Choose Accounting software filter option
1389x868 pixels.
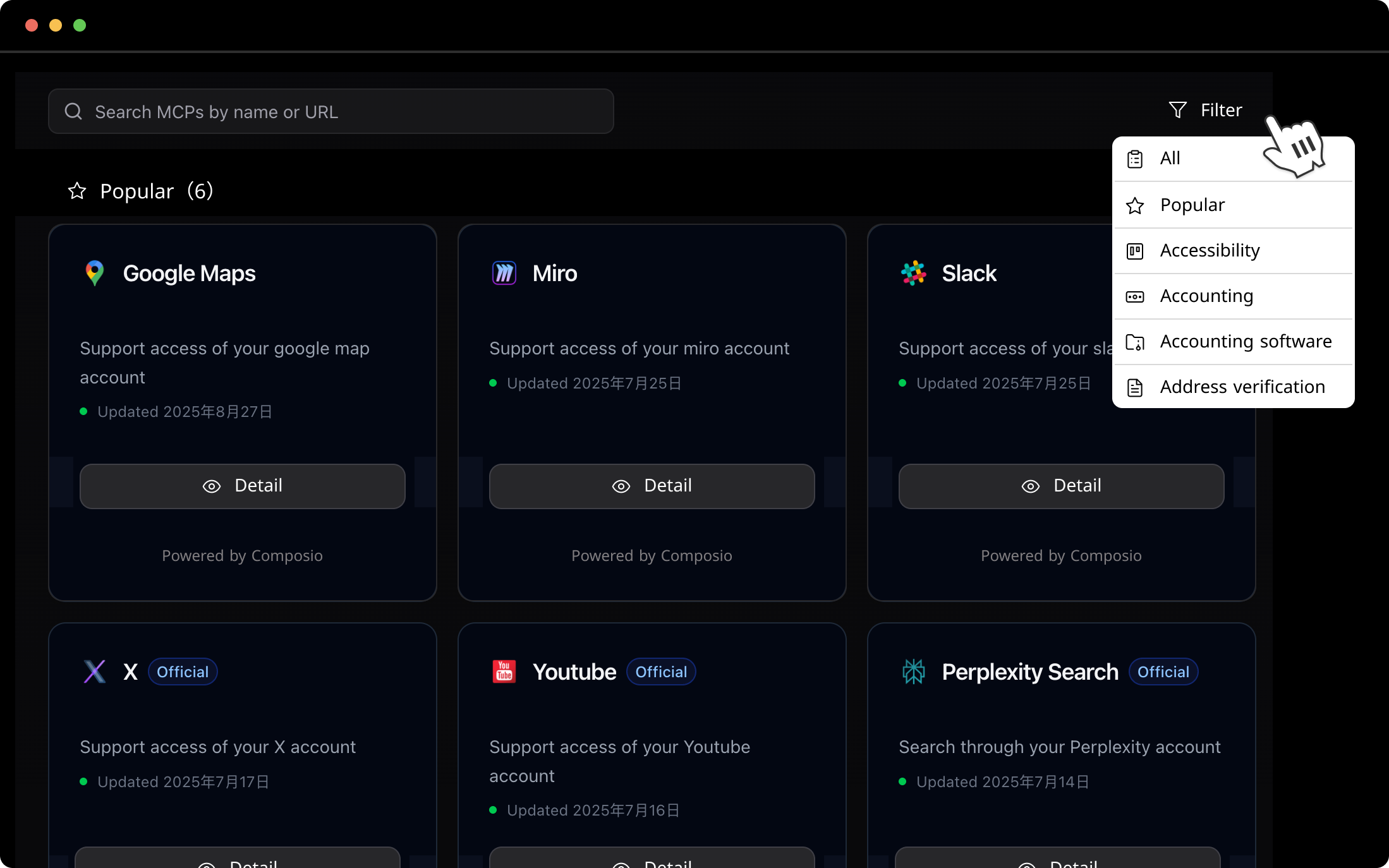[1246, 342]
